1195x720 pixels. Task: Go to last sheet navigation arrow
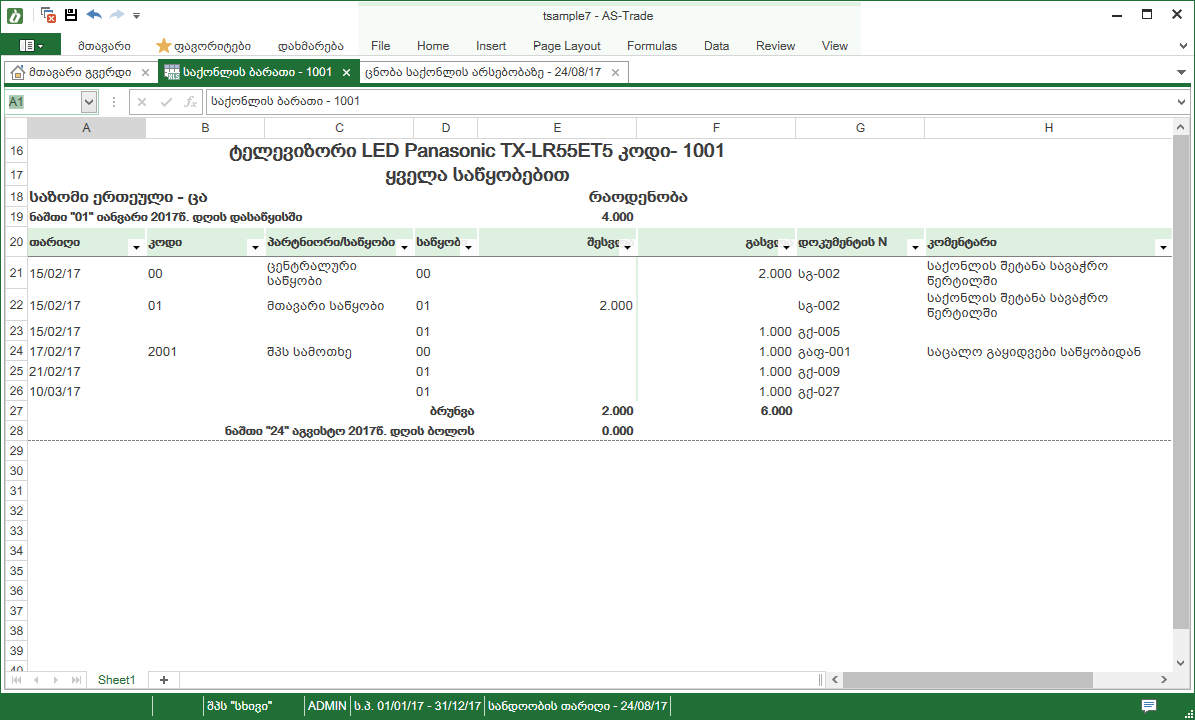click(76, 680)
